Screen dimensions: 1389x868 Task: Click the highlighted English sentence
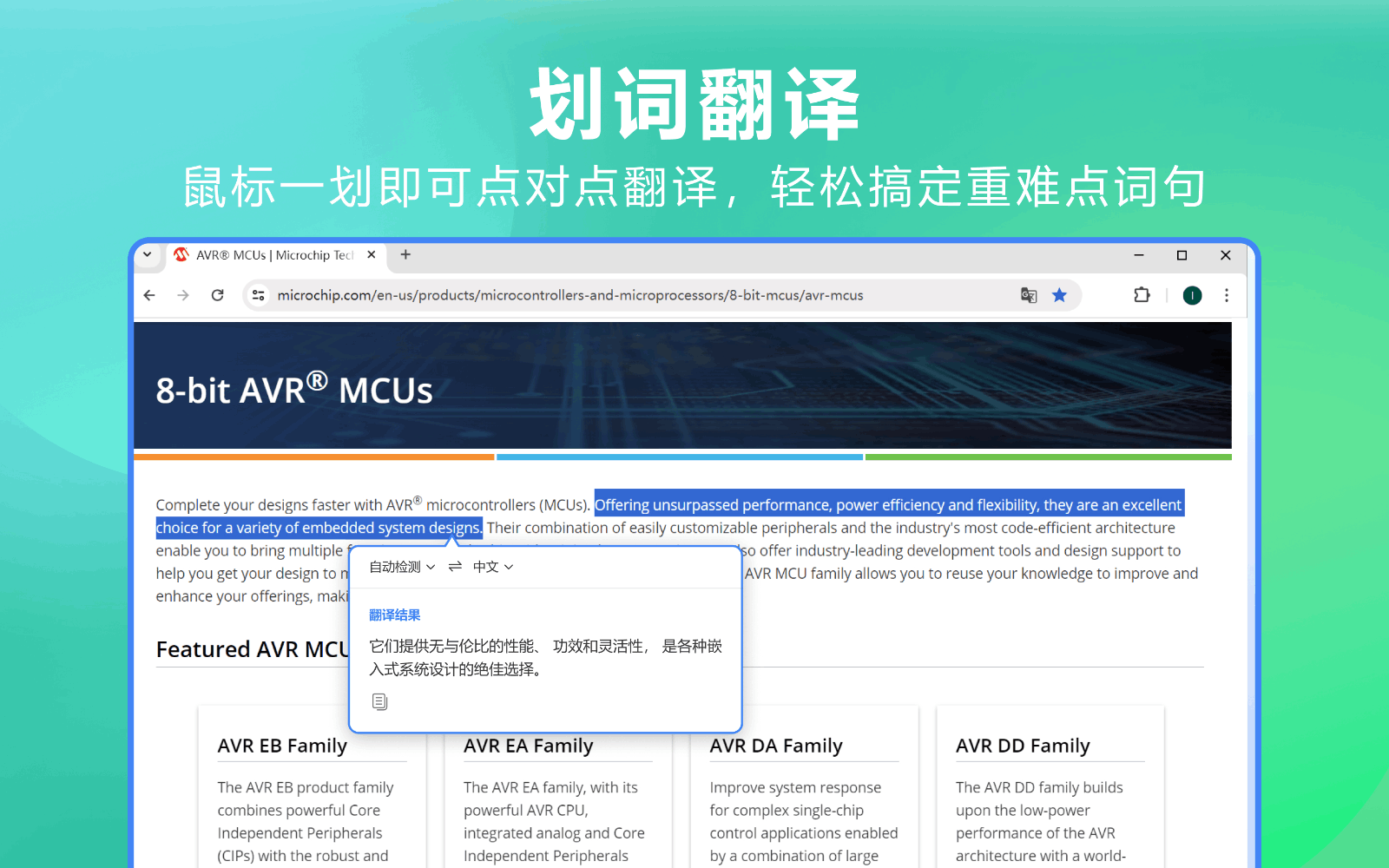coord(669,516)
